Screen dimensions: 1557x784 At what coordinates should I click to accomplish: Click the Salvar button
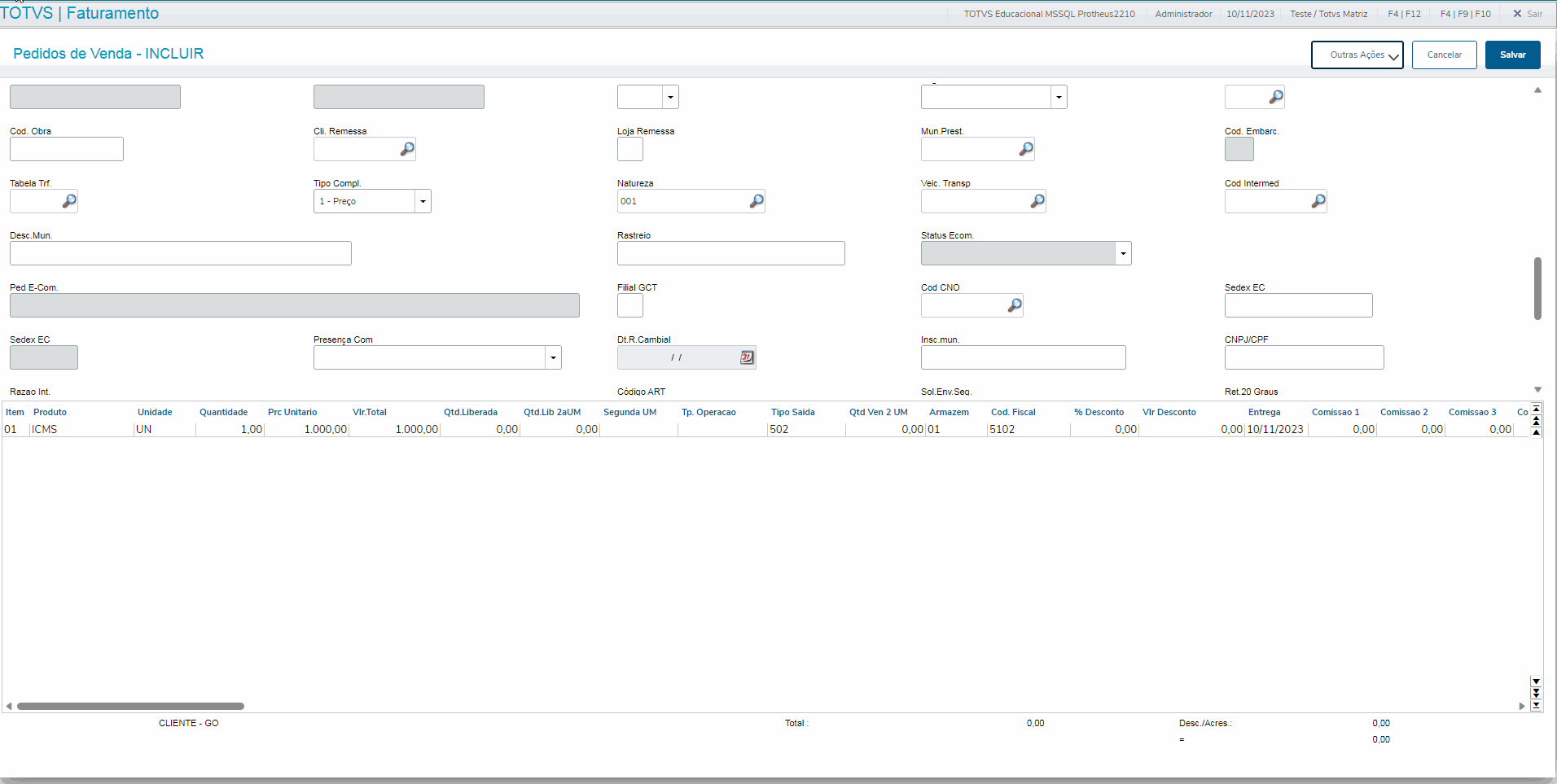point(1512,55)
